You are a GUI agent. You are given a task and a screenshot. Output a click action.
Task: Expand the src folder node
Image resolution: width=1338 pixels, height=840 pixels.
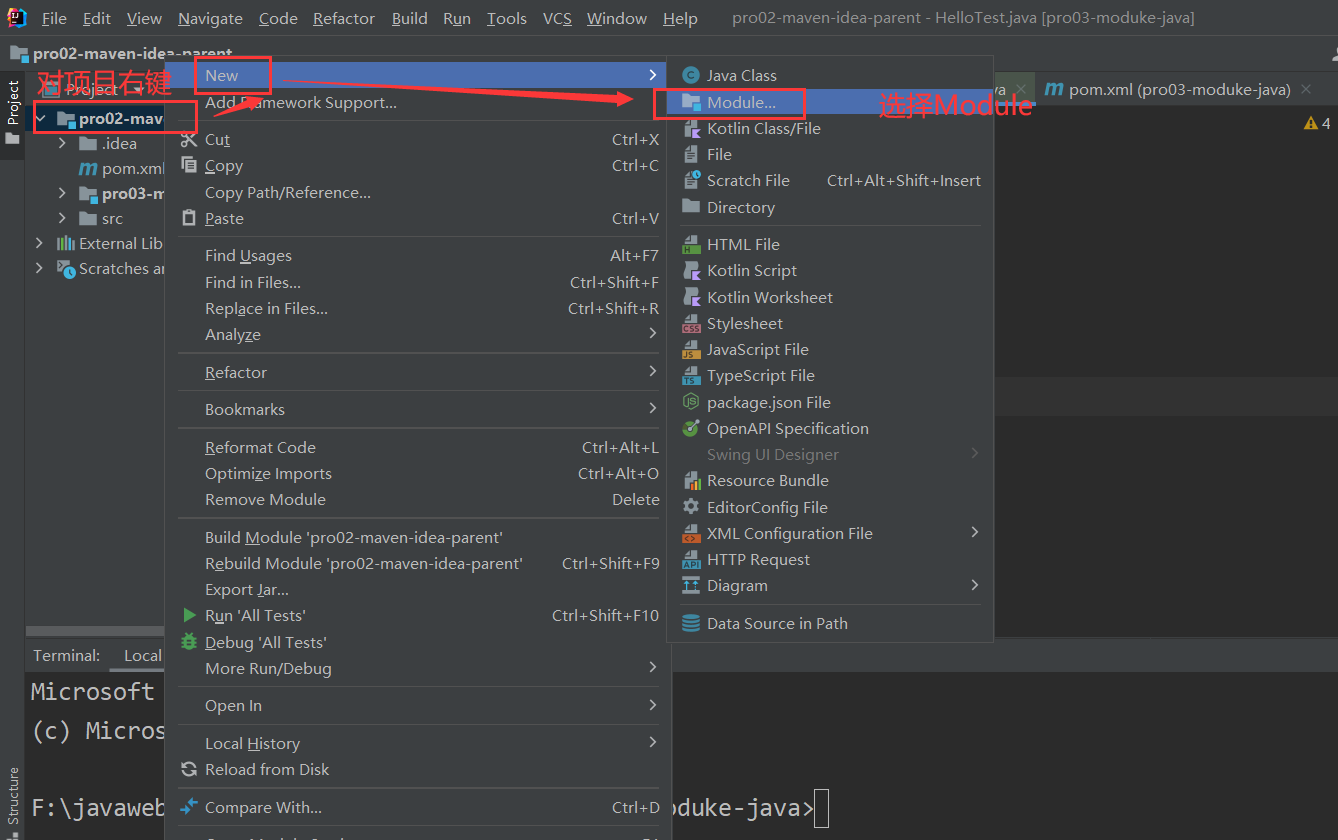point(63,218)
